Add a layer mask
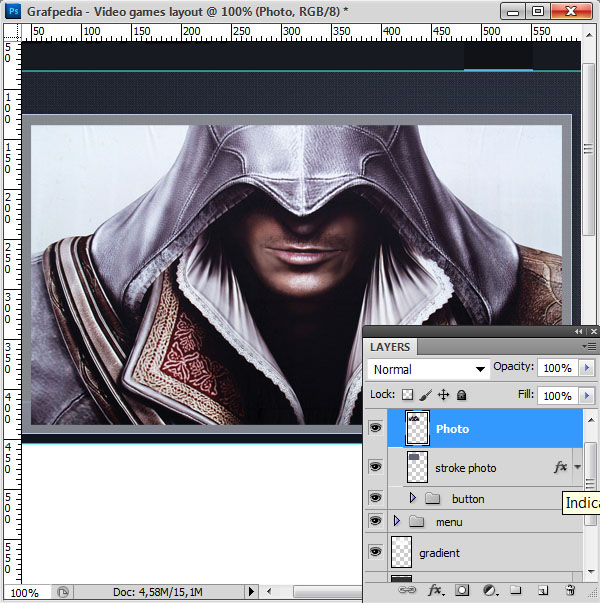 coord(462,590)
